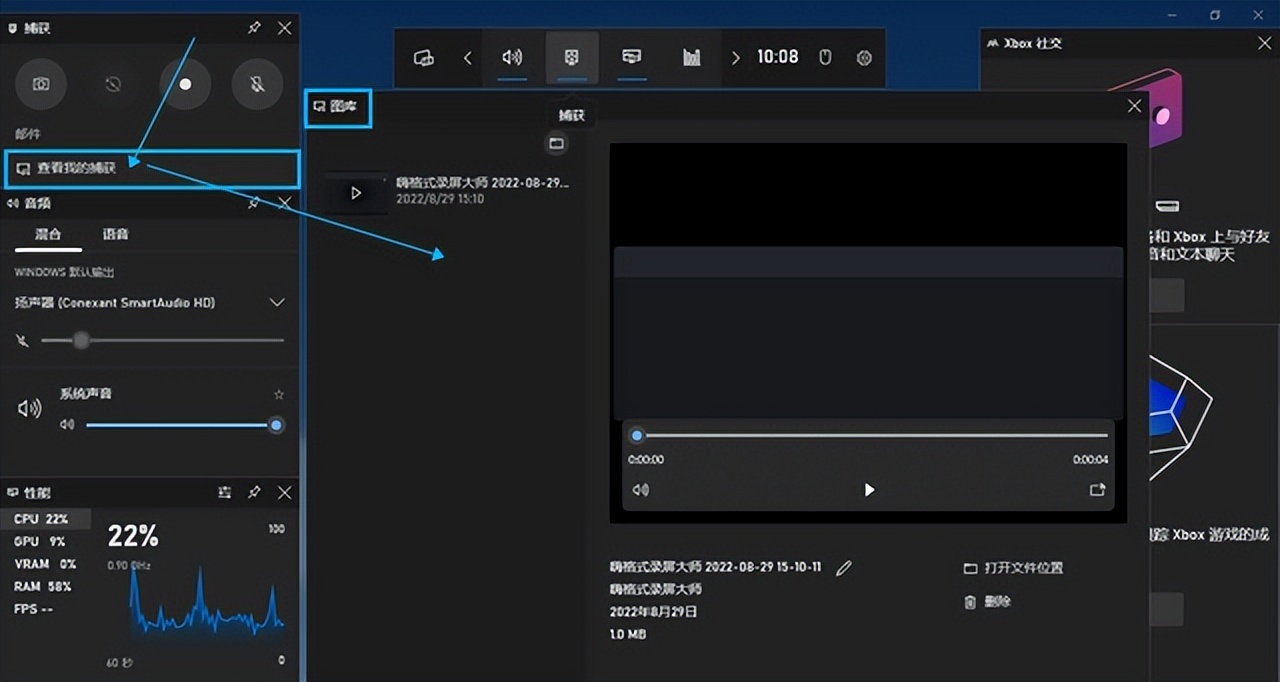
Task: Click 打开文件位置 to open the file location
Action: coord(1022,568)
